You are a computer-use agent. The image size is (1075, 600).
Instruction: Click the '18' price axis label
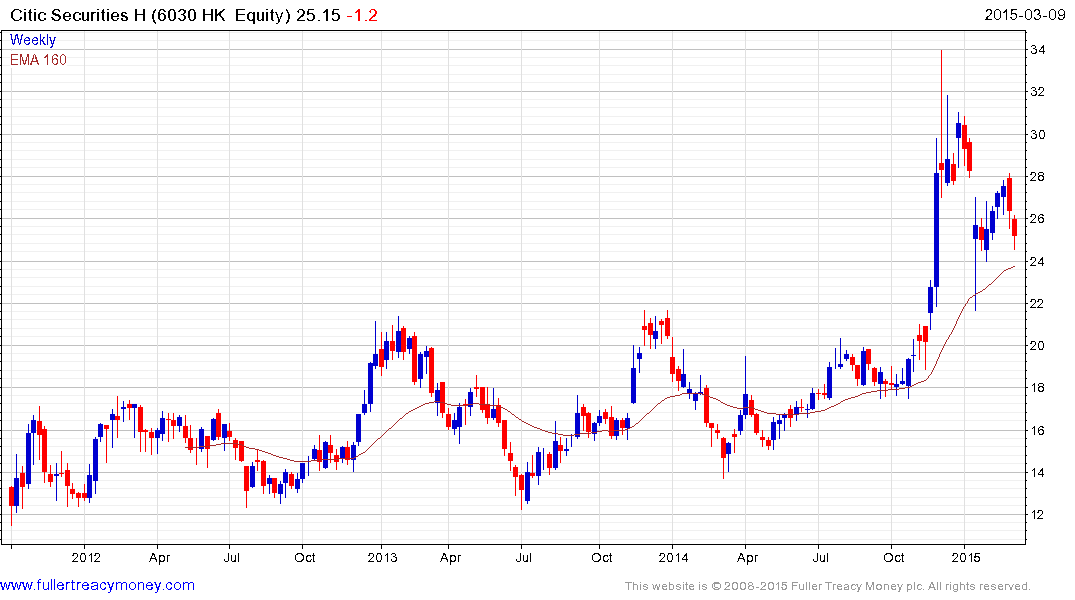pyautogui.click(x=1037, y=387)
